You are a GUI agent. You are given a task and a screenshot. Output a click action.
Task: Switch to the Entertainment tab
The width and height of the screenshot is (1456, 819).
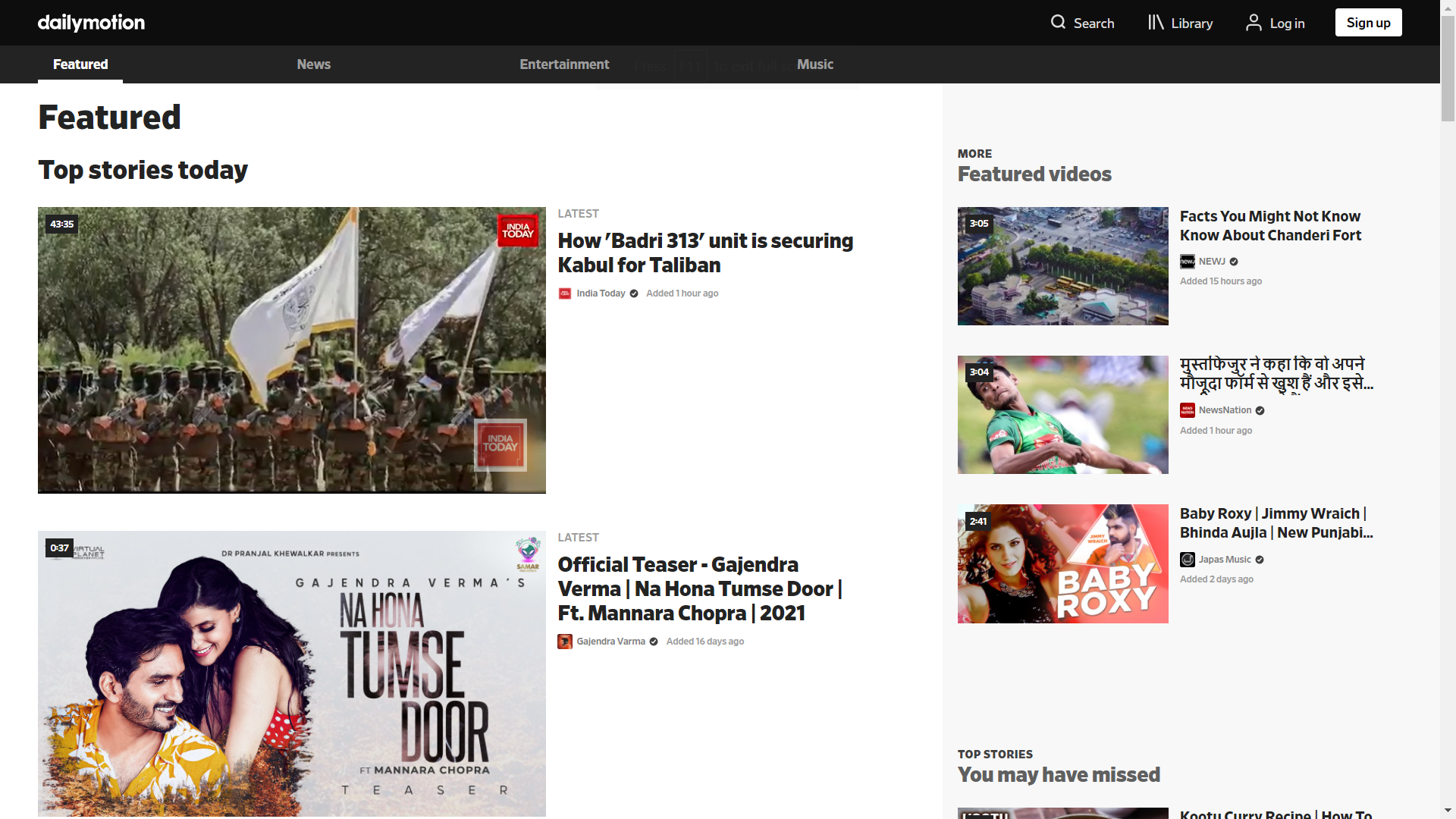coord(564,64)
